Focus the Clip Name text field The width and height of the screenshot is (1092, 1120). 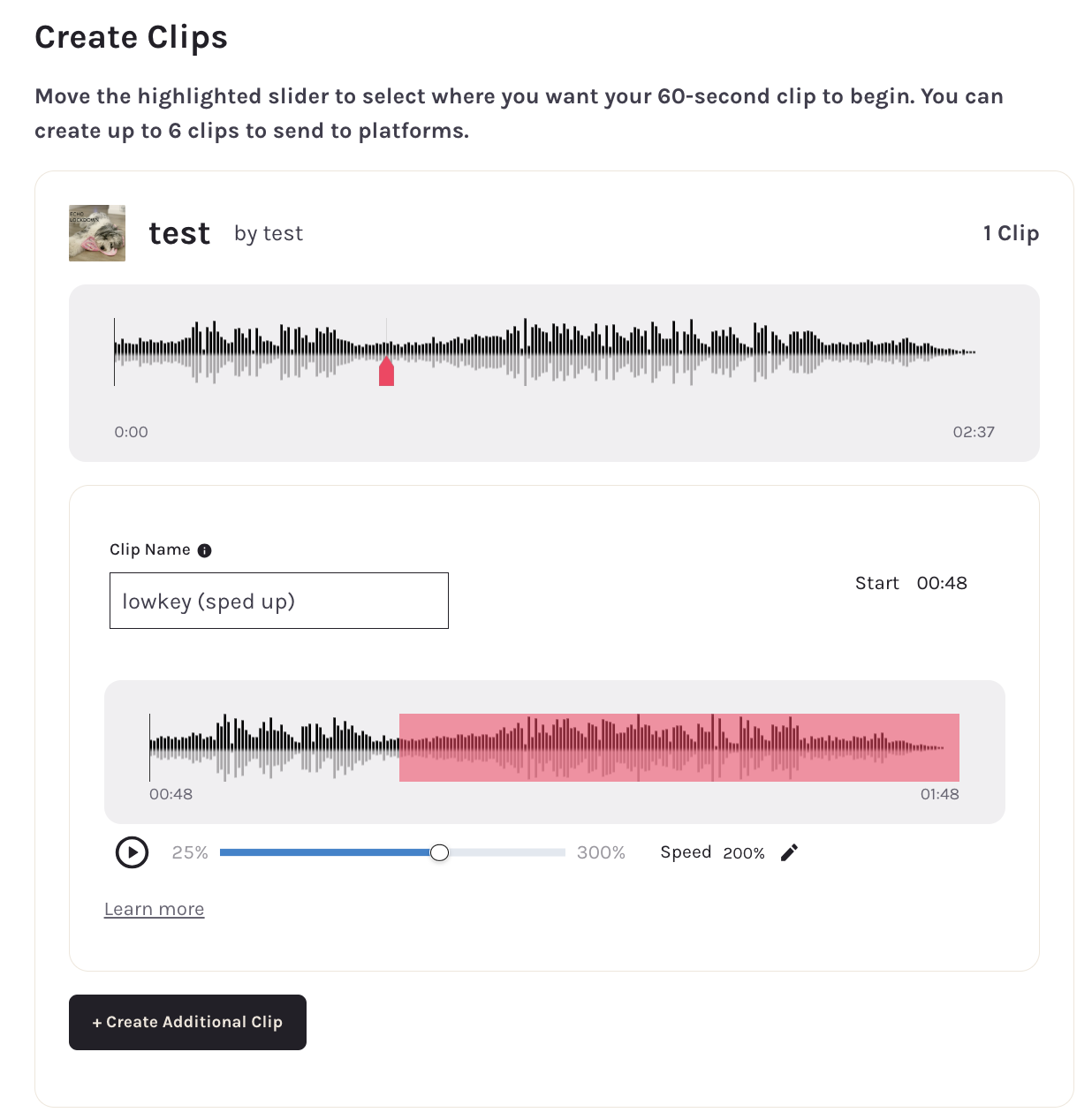(279, 601)
